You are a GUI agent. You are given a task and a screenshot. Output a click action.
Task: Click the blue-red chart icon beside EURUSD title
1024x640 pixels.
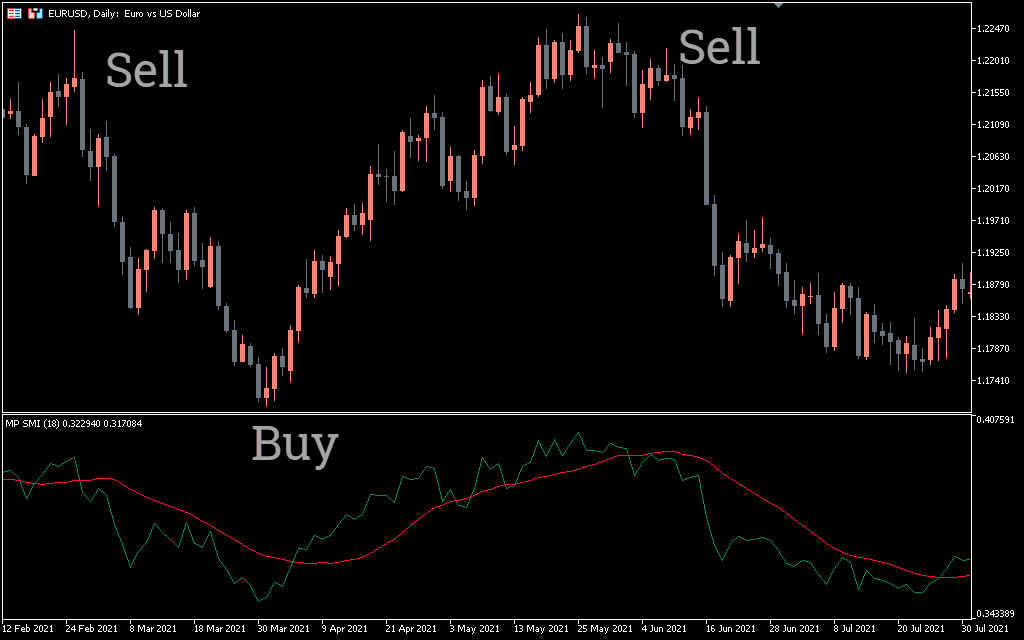(35, 13)
